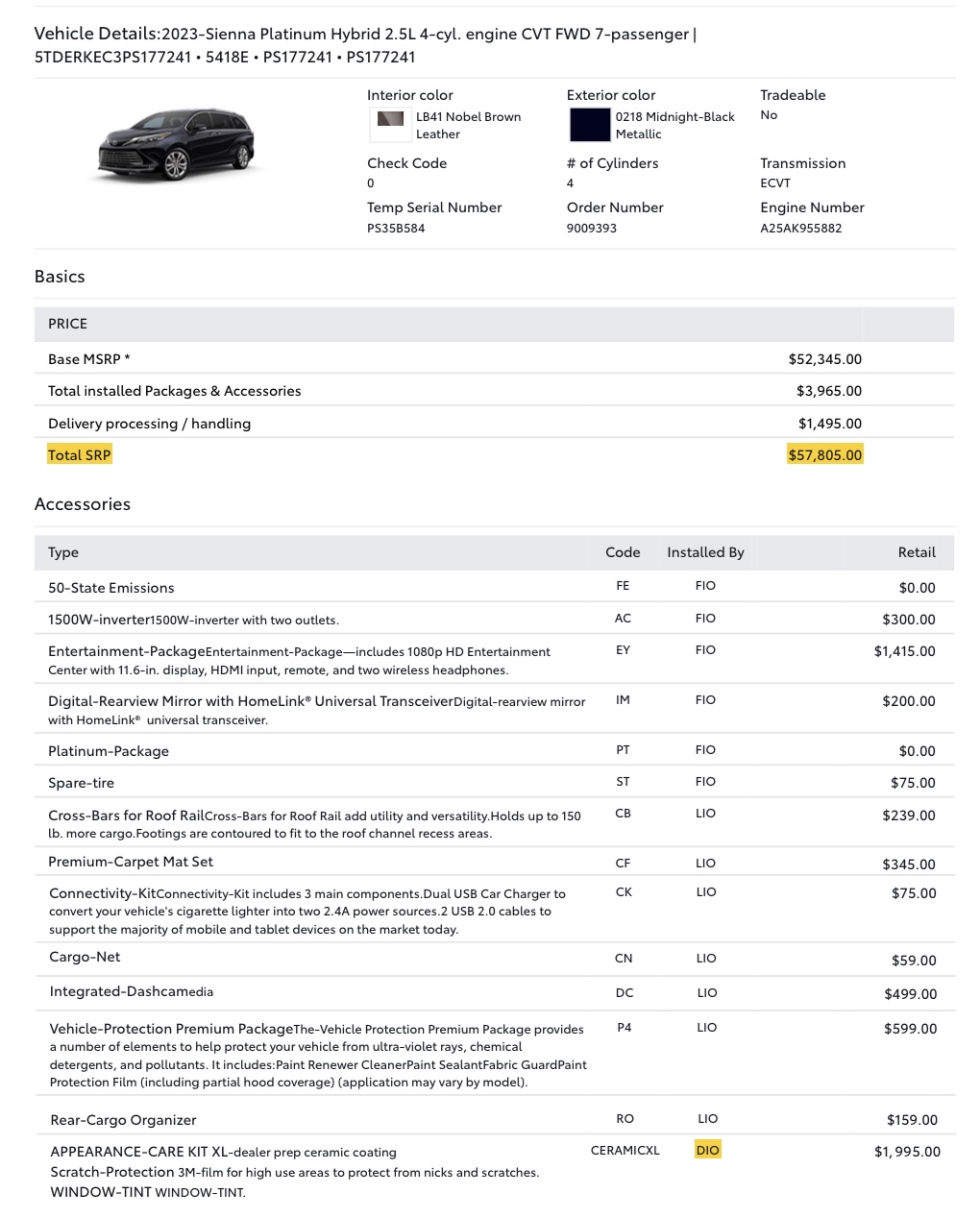Click the 'CERAMICXL' accessory code

[625, 1151]
